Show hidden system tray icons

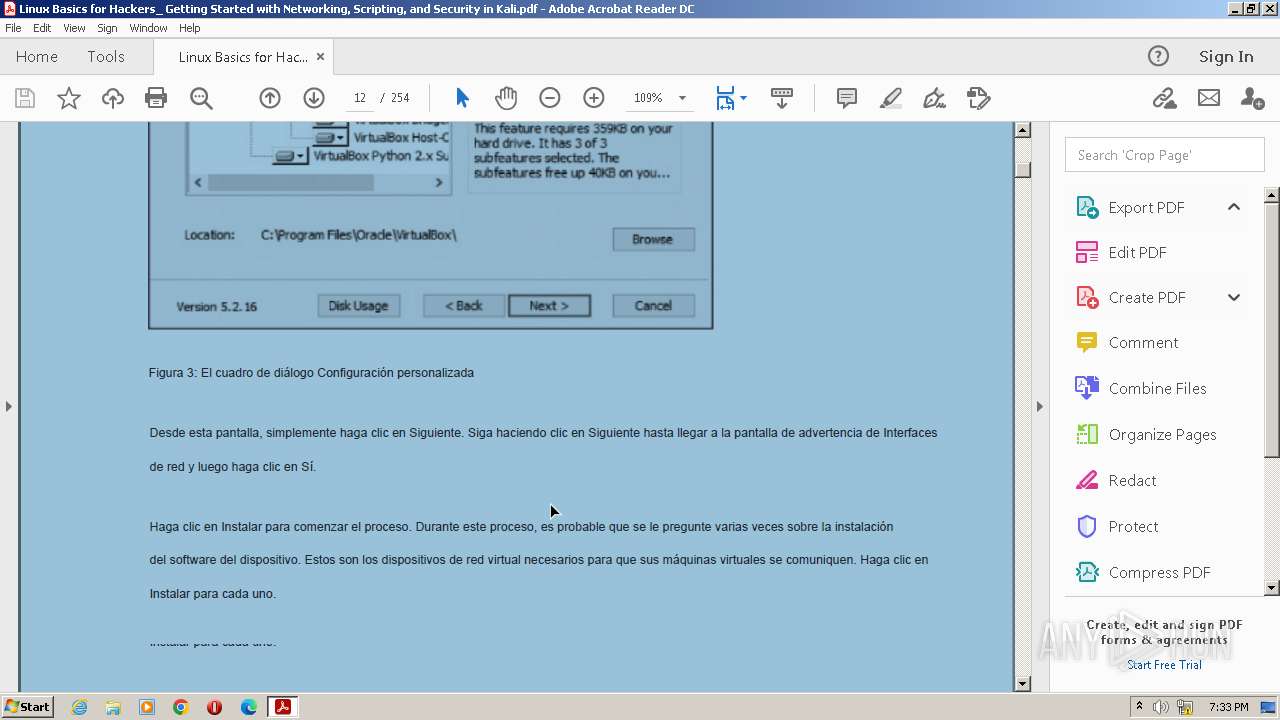point(1139,707)
